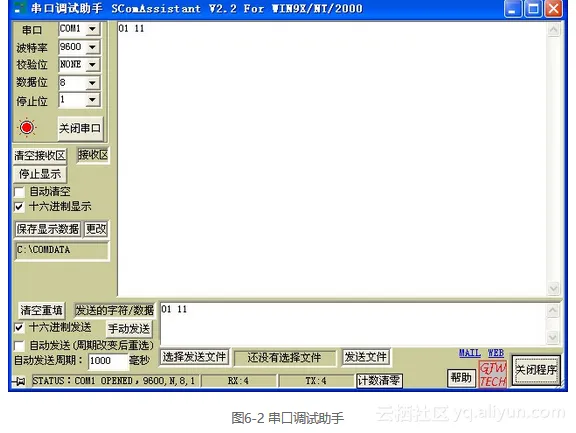Click the red serial port status indicator

click(26, 128)
